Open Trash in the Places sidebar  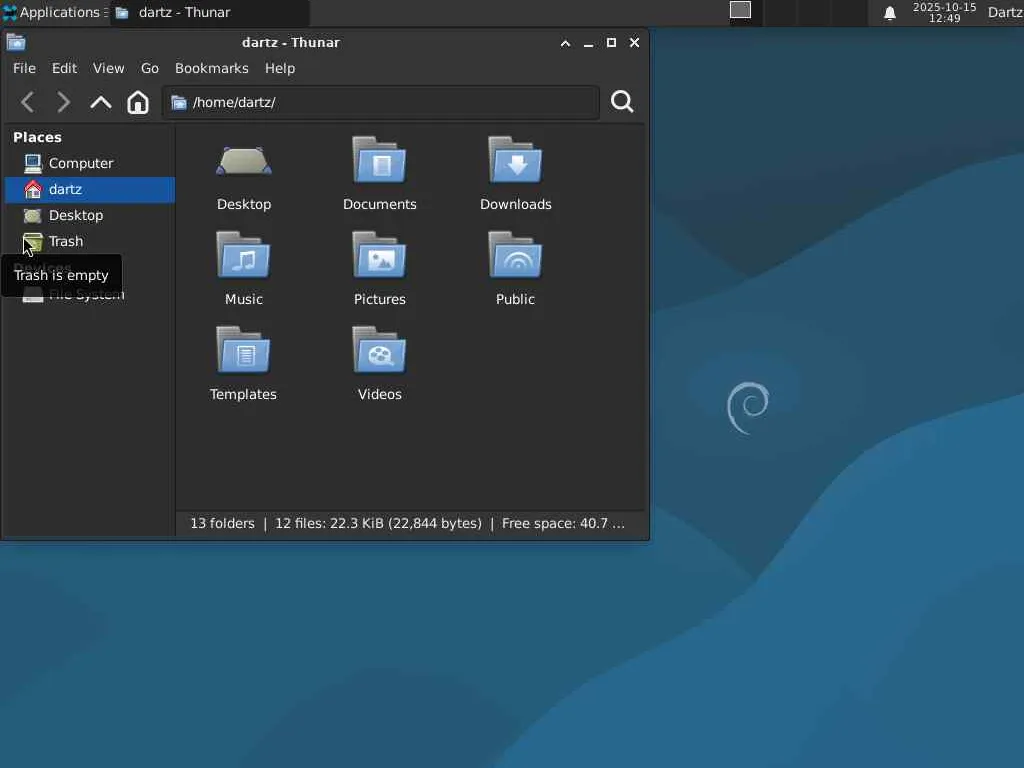coord(89,242)
